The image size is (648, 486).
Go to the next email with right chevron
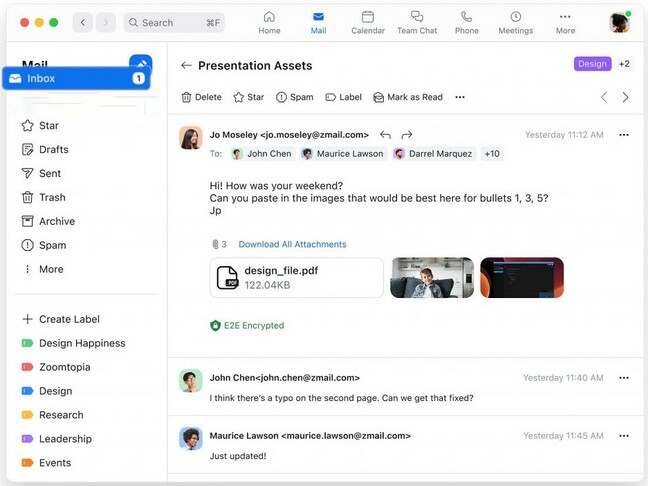[x=625, y=98]
